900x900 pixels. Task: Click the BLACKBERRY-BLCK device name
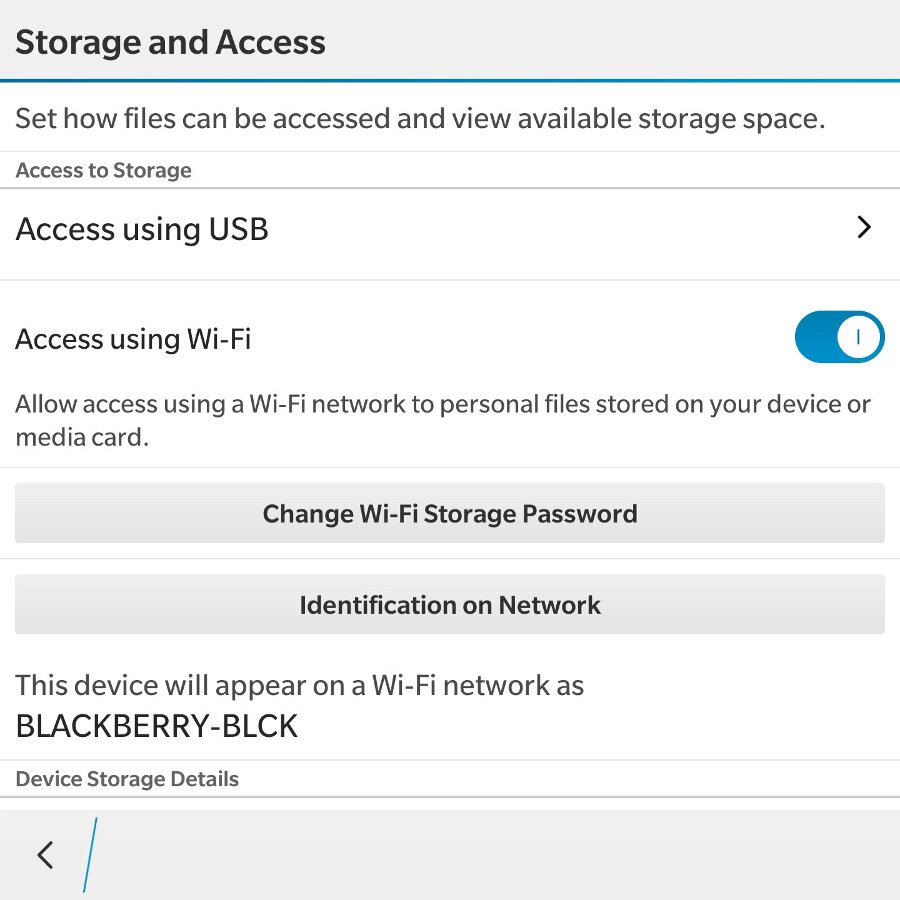click(x=157, y=726)
